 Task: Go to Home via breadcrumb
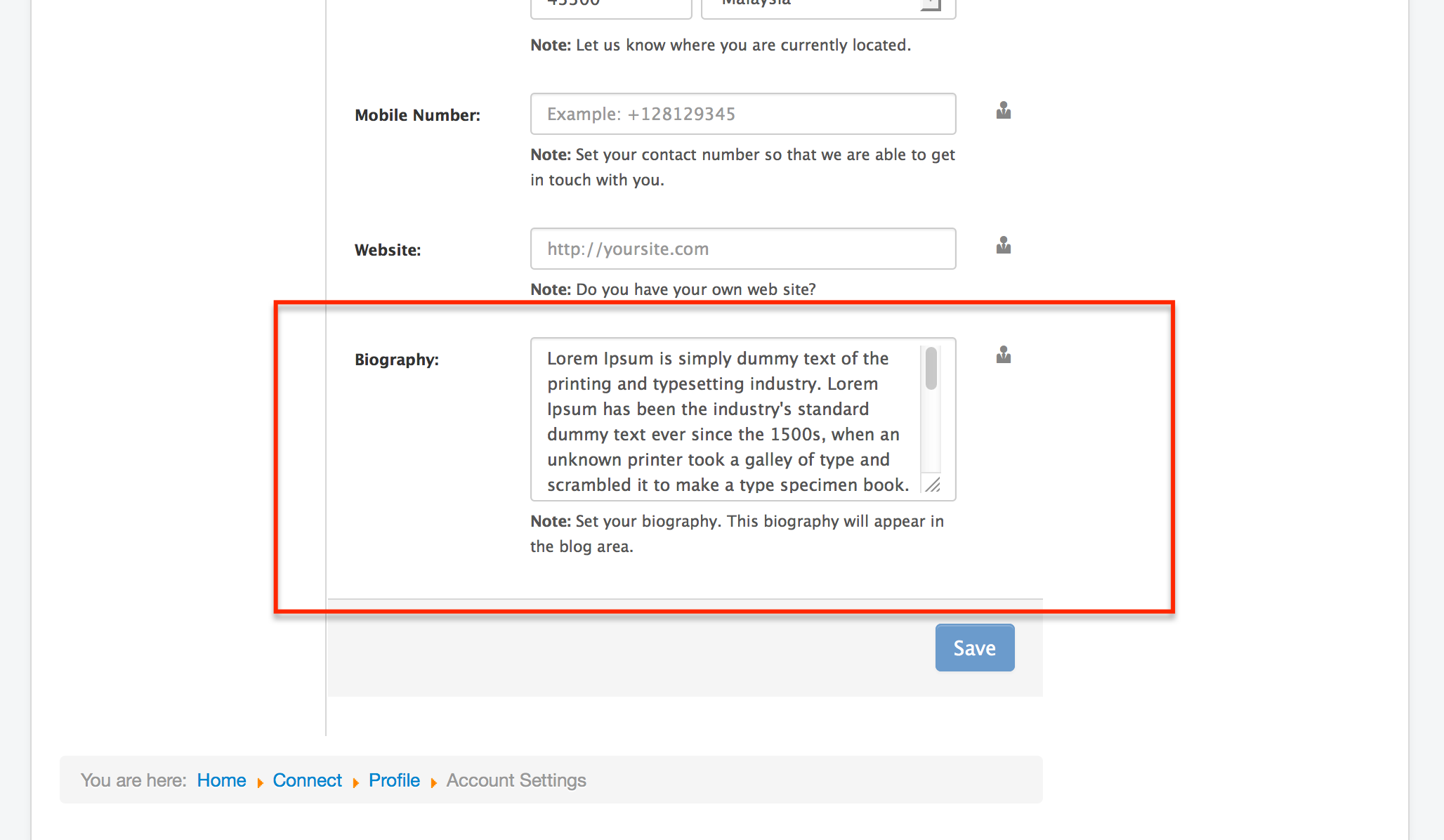221,780
